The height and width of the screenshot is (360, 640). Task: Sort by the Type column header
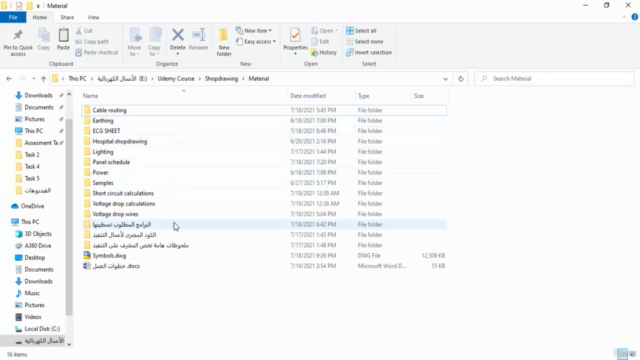pos(363,96)
